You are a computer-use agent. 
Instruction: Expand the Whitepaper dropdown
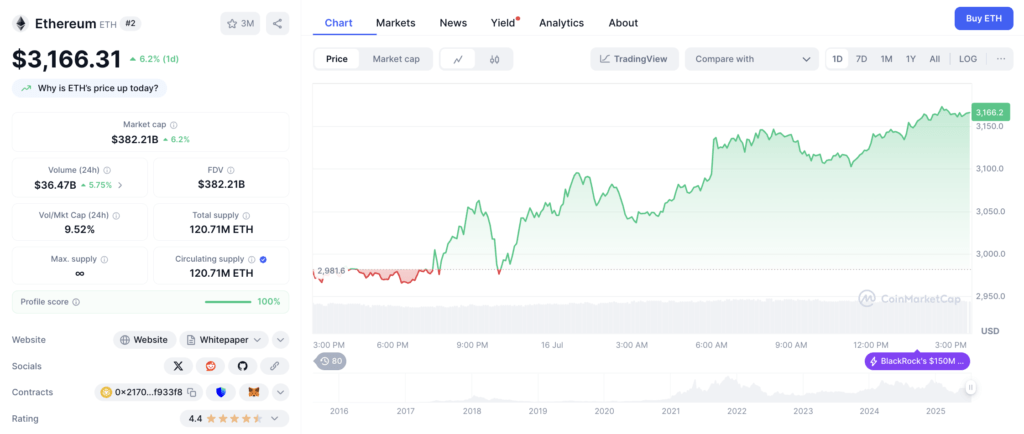pyautogui.click(x=224, y=340)
